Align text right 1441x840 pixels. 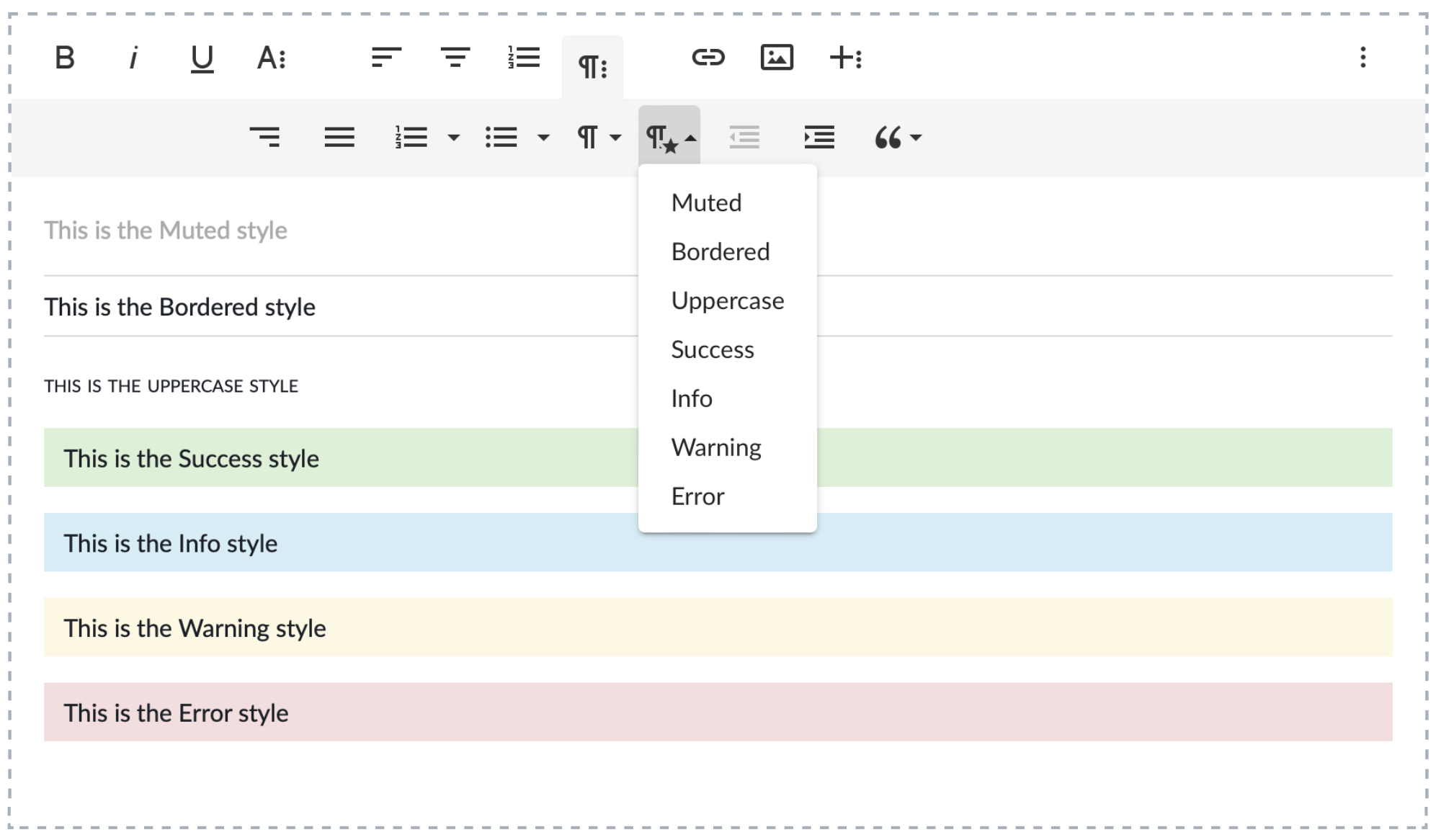point(264,137)
